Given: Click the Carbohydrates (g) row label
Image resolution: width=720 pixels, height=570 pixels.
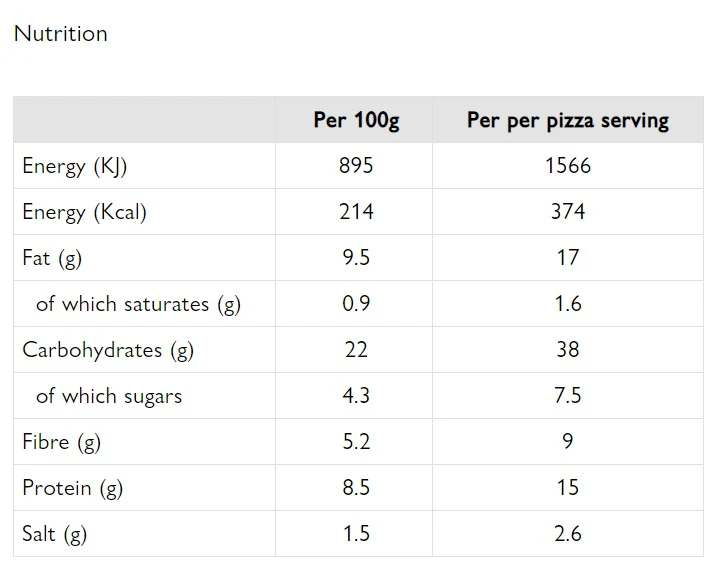Looking at the screenshot, I should point(108,350).
